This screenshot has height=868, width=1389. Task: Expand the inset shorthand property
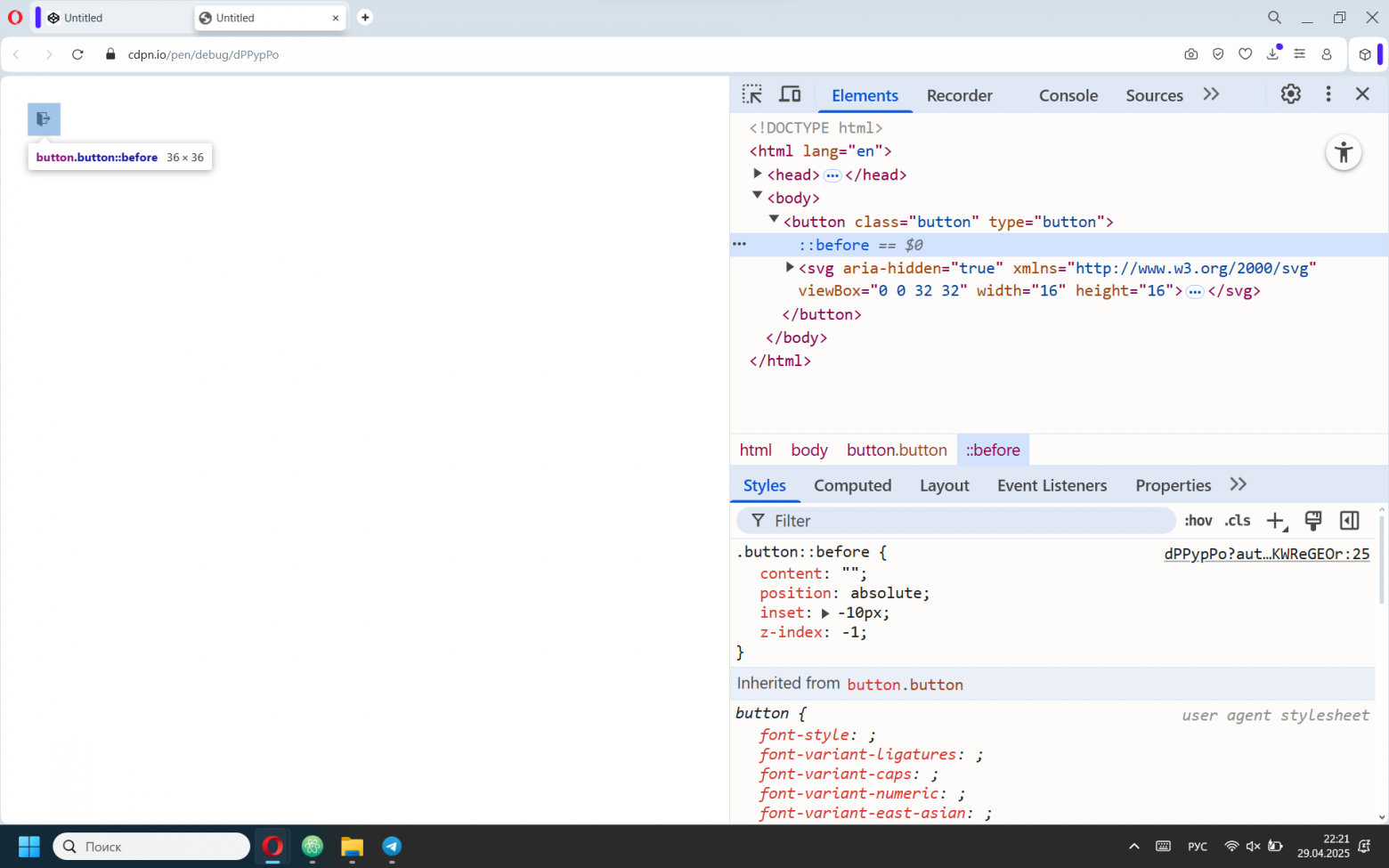pos(825,613)
